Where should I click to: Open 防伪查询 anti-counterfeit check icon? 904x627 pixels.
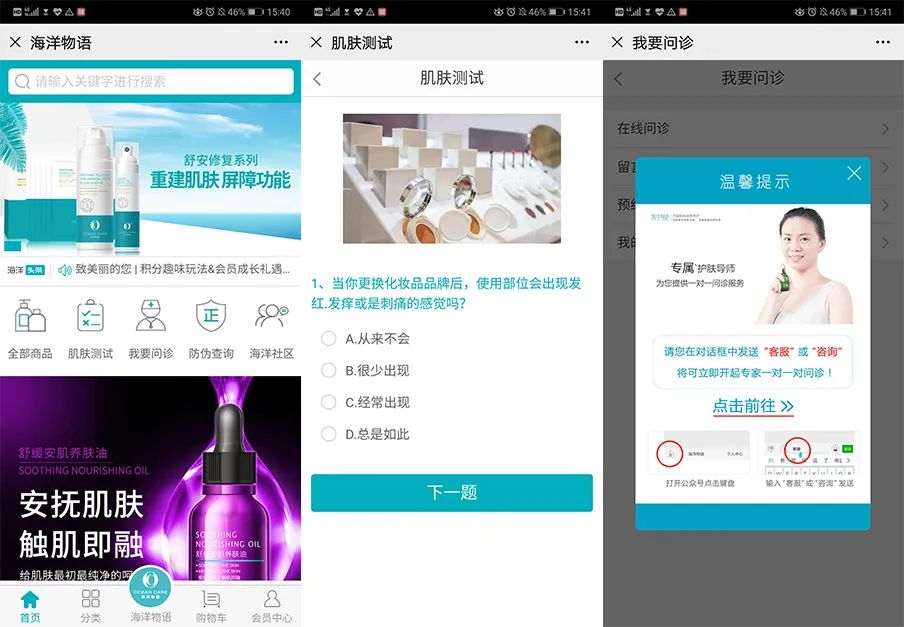210,324
